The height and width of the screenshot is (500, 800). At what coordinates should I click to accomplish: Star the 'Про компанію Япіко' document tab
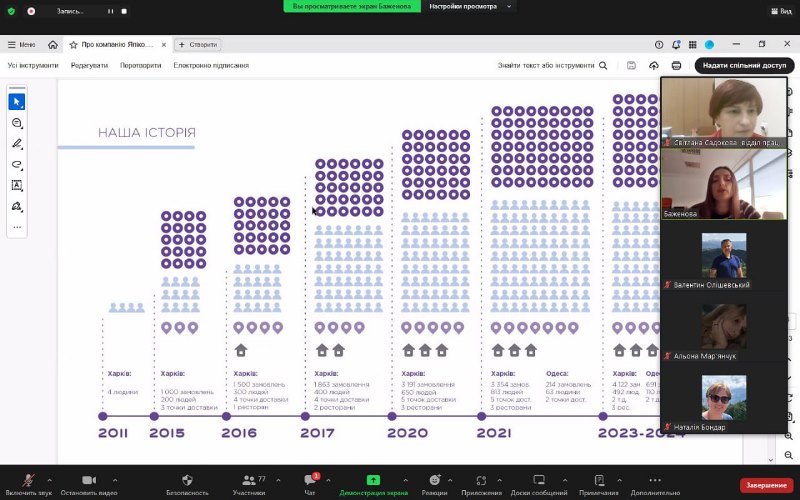pos(73,45)
